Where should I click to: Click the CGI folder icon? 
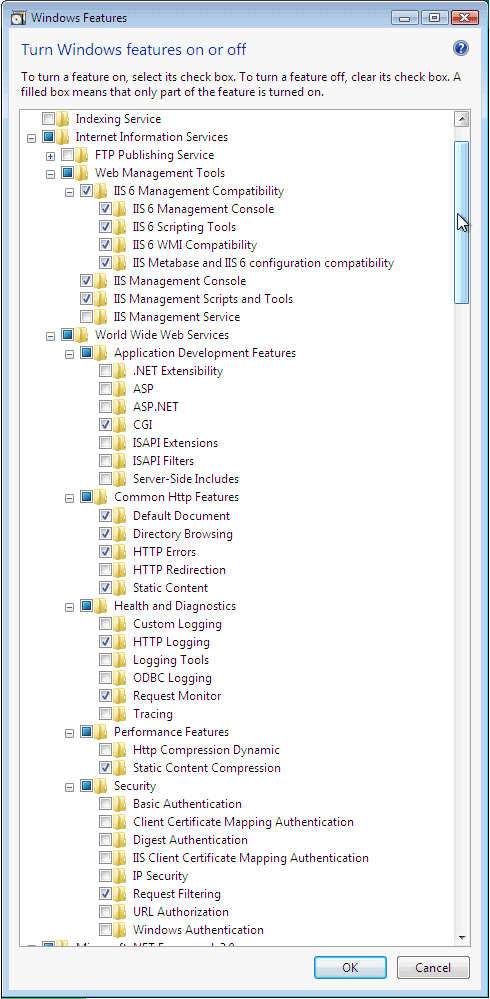(120, 424)
